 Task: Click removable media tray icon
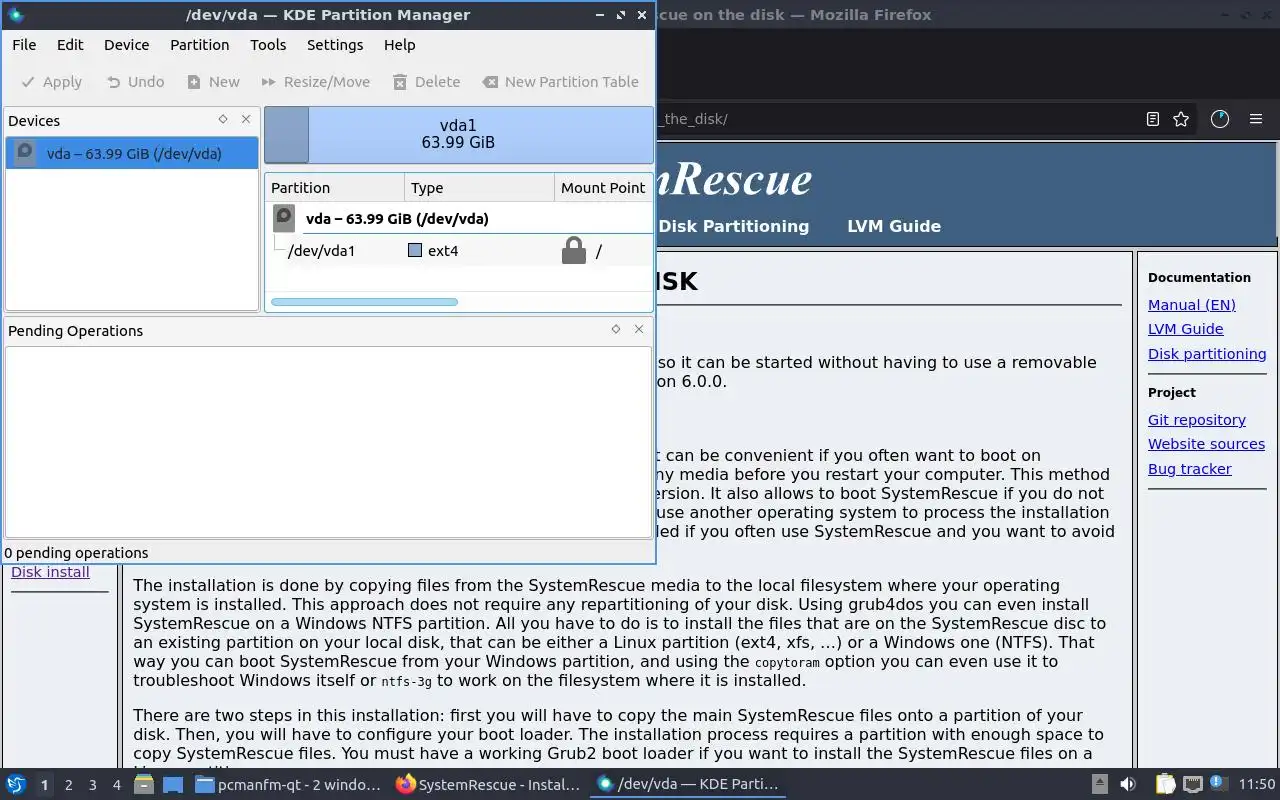click(1099, 784)
